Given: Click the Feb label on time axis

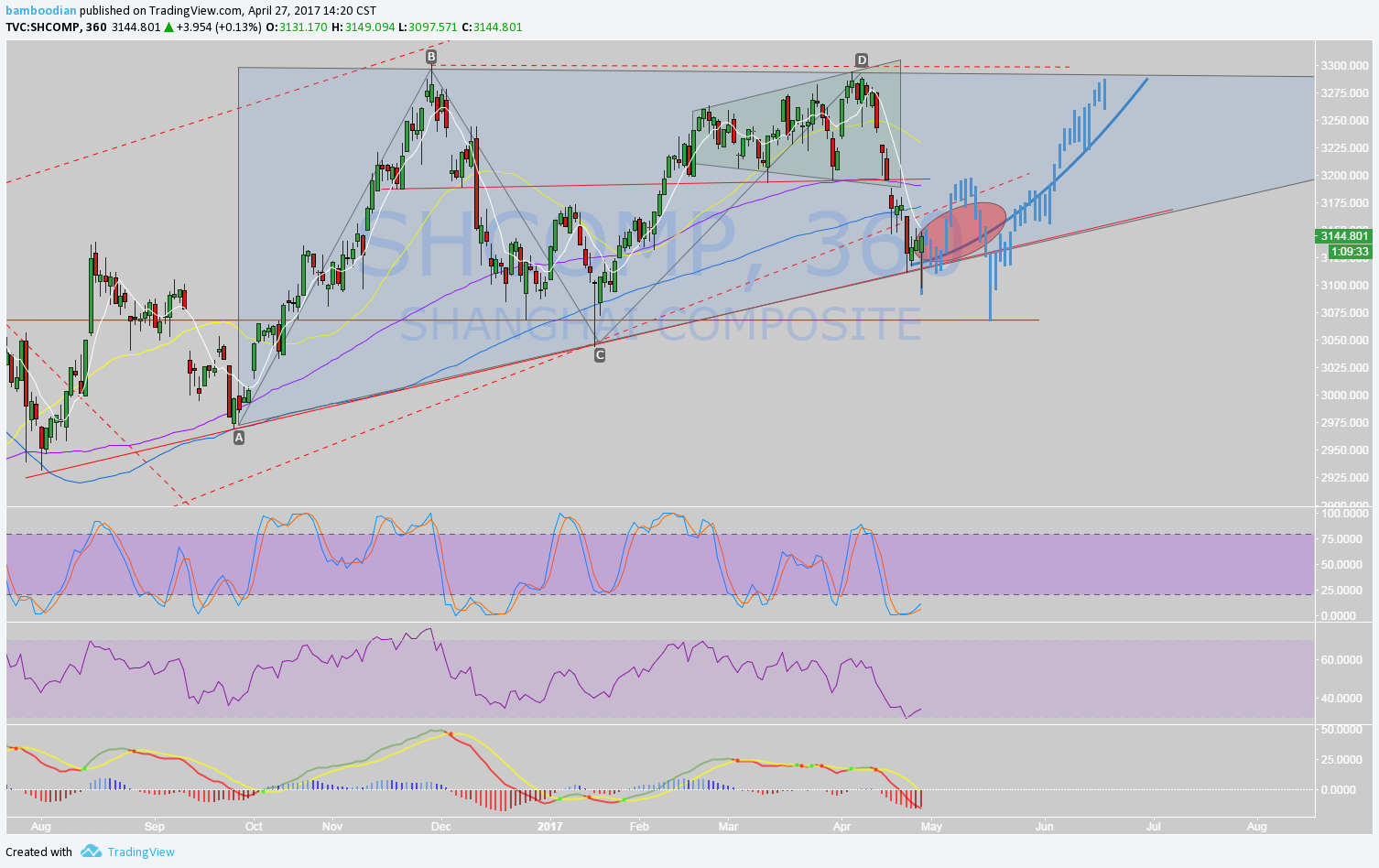Looking at the screenshot, I should [x=639, y=827].
